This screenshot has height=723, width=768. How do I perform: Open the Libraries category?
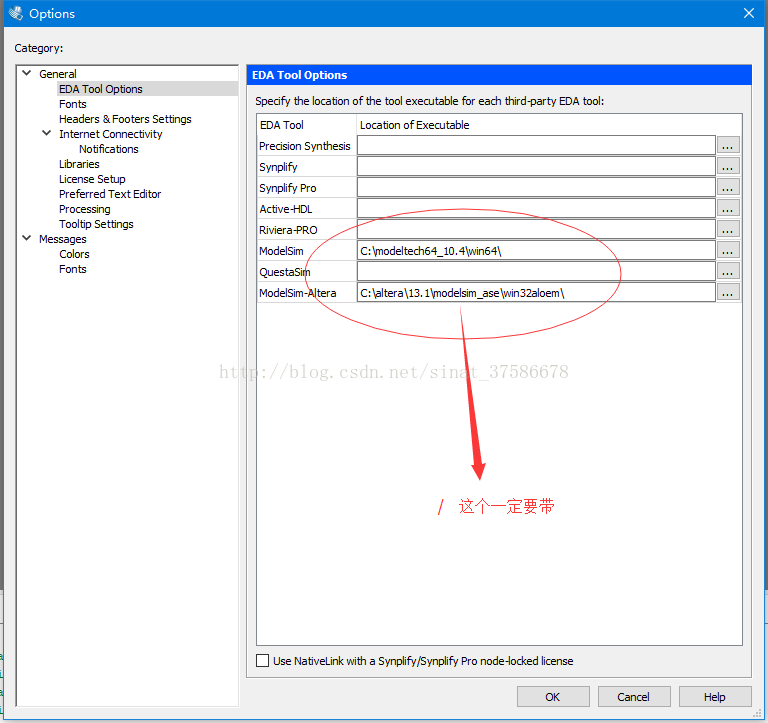coord(79,164)
